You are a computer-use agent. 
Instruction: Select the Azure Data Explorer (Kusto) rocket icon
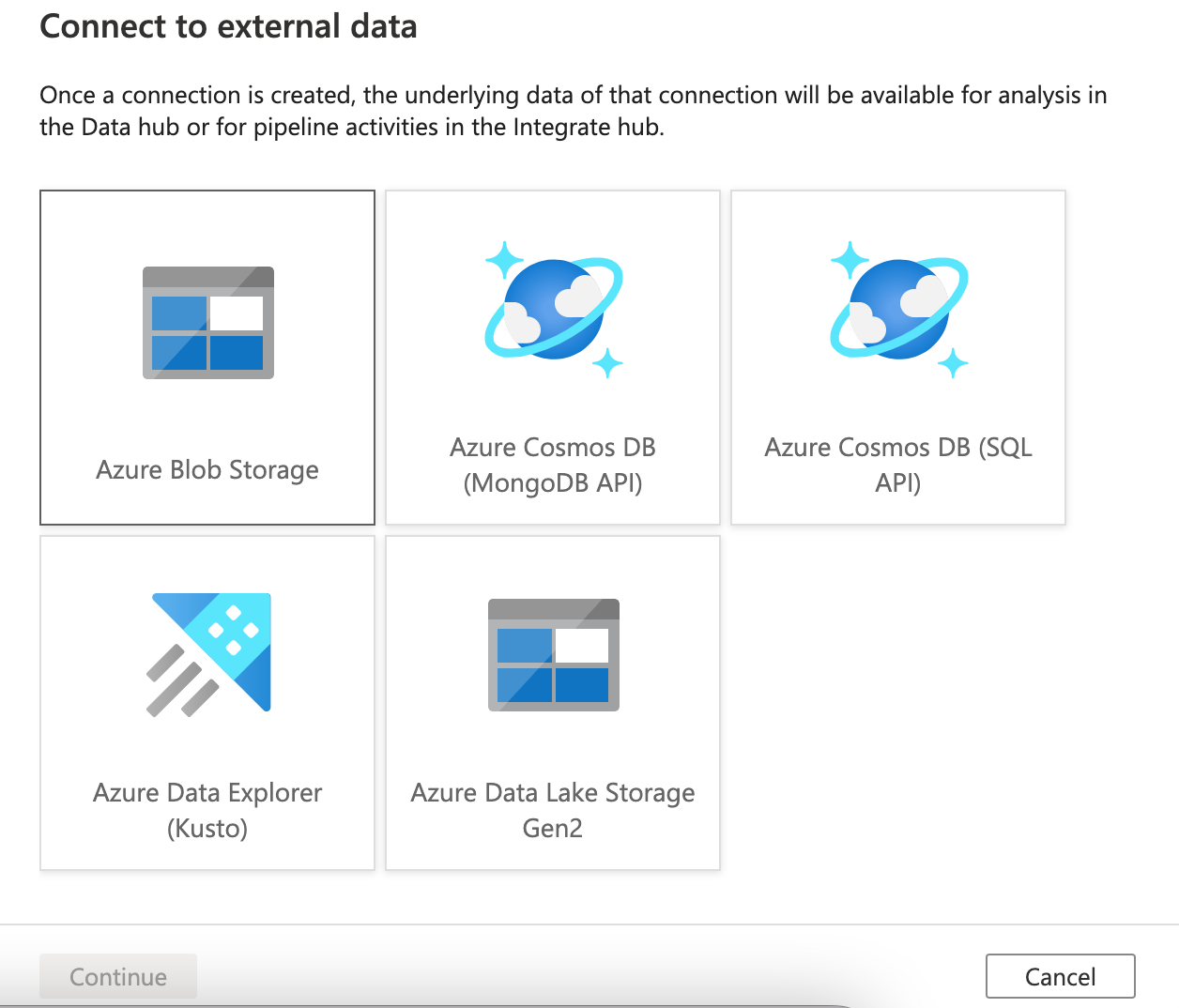207,651
